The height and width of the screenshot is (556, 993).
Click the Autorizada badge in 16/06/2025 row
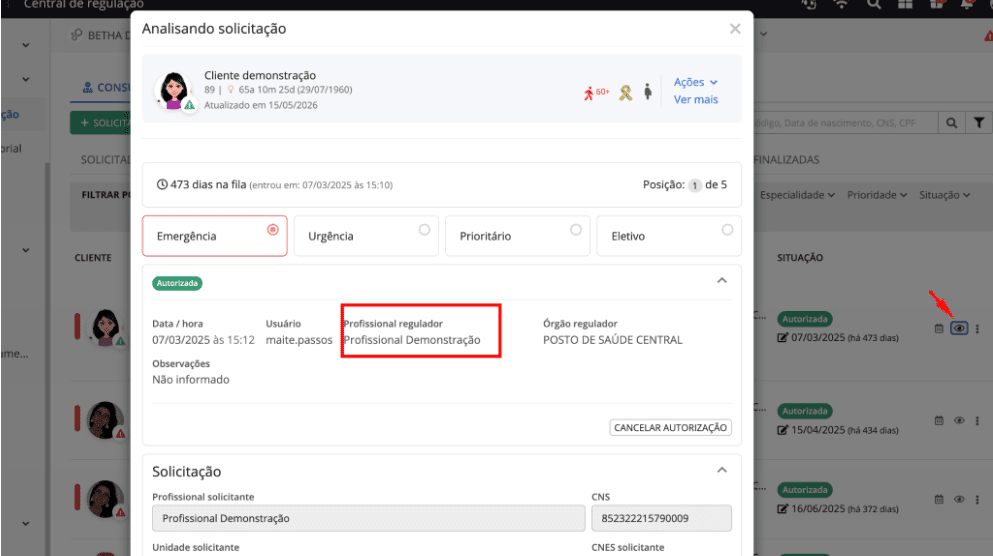coord(804,490)
